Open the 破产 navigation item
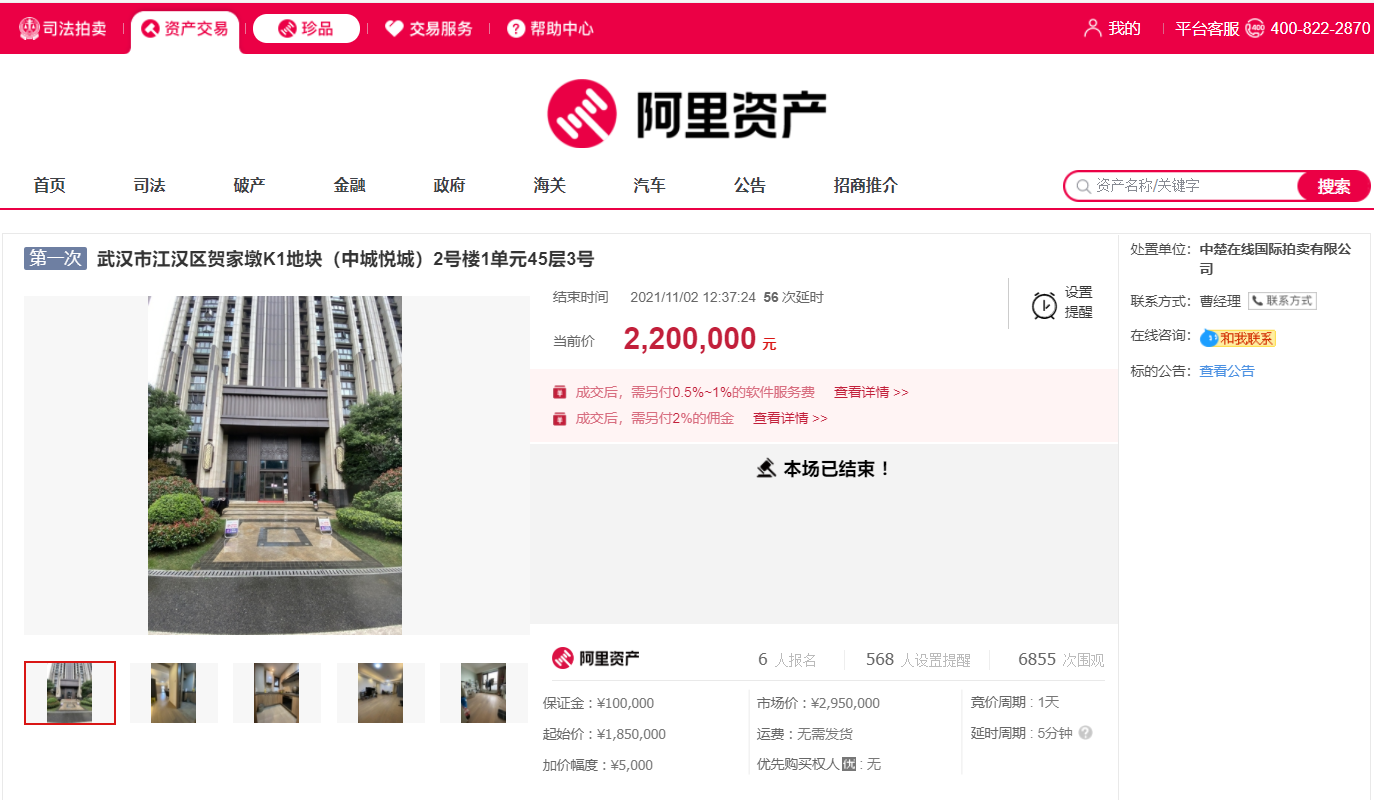The height and width of the screenshot is (800, 1374). coord(249,185)
